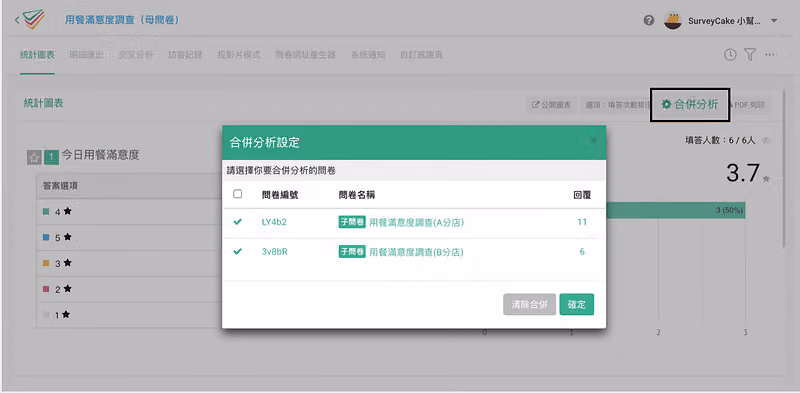Viewport: 800px width, 393px height.
Task: Click the average score 3.7
Action: tap(743, 174)
